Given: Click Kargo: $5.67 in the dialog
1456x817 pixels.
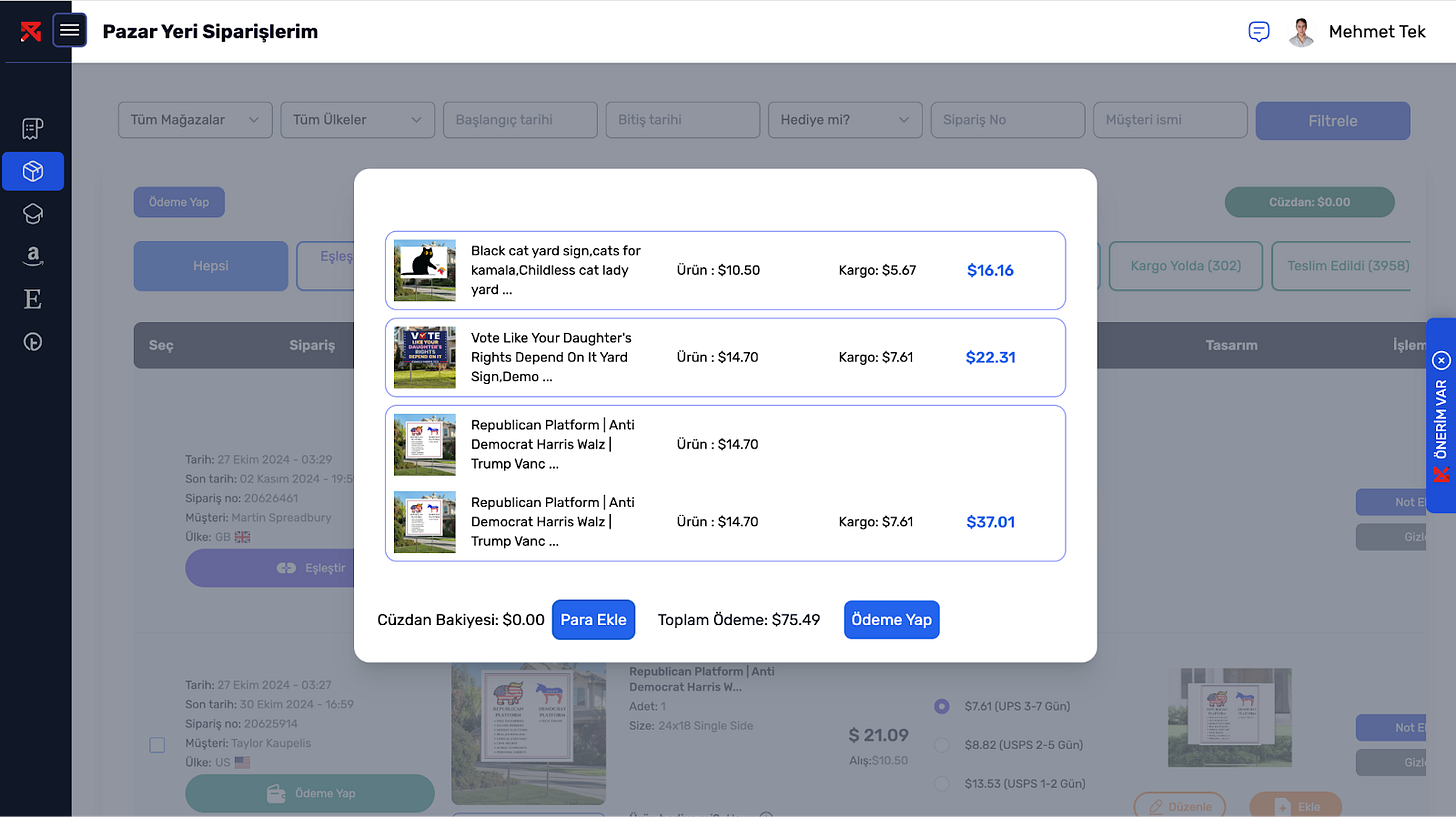Looking at the screenshot, I should pyautogui.click(x=877, y=270).
